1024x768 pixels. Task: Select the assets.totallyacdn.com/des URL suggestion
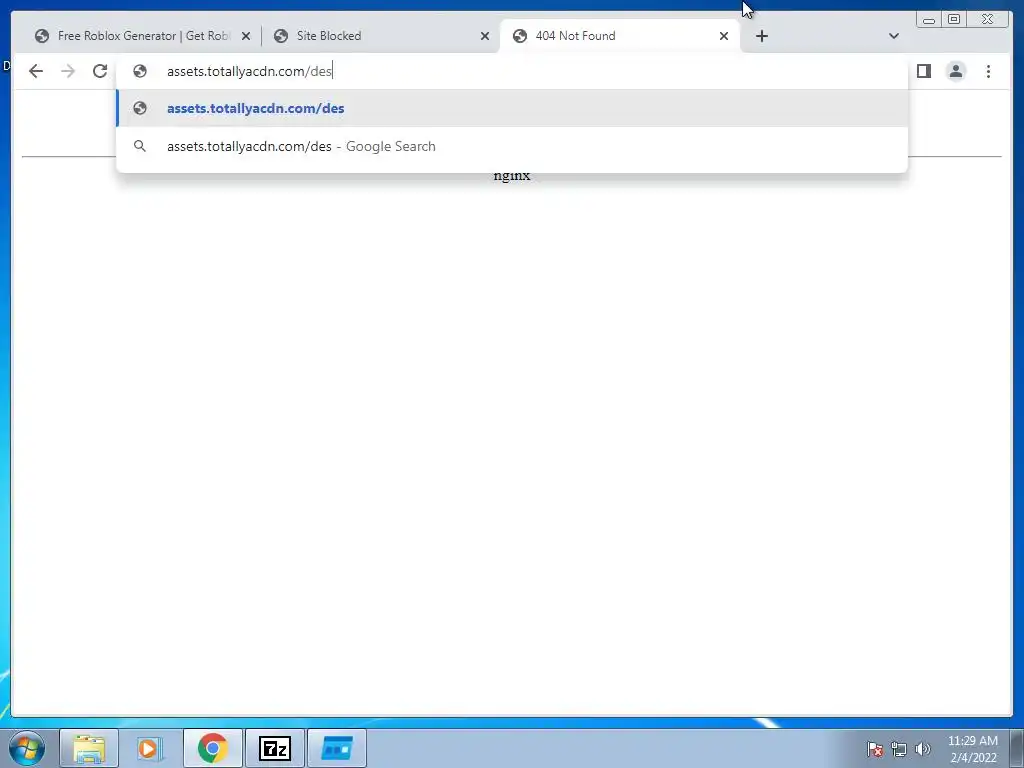512,108
